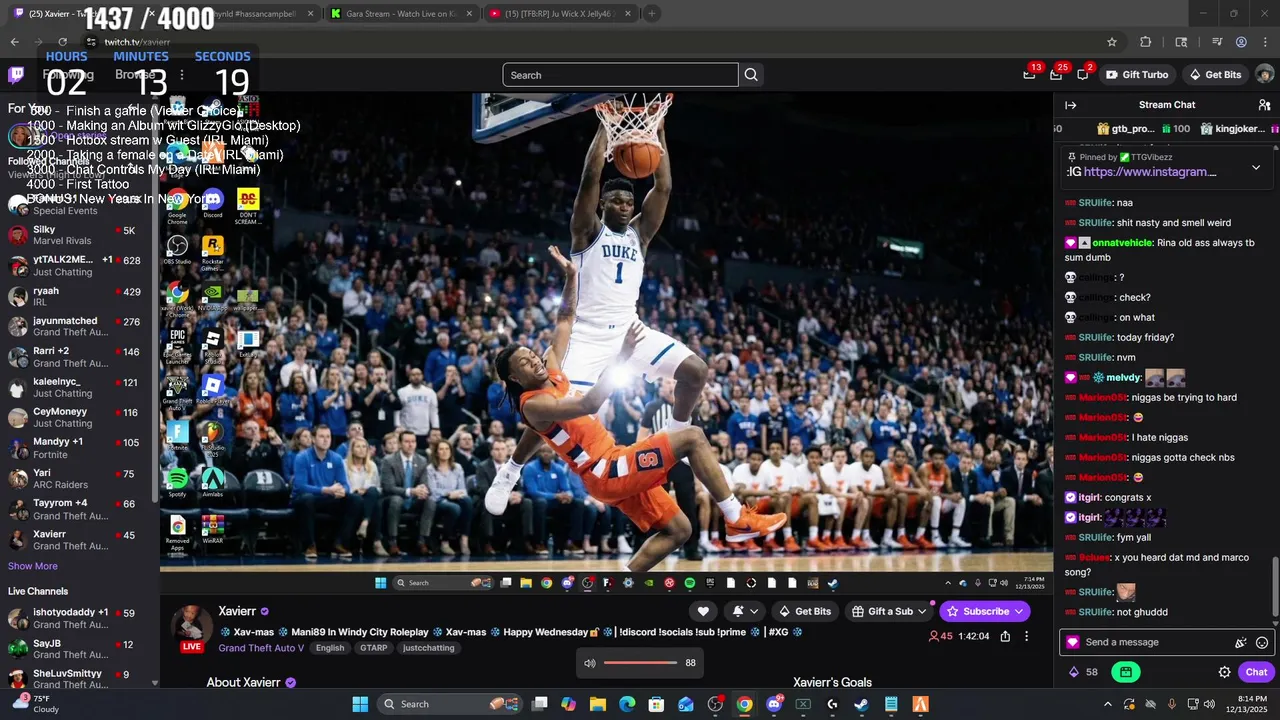Viewport: 1280px width, 720px height.
Task: Open the chat emote picker
Action: tap(1262, 643)
